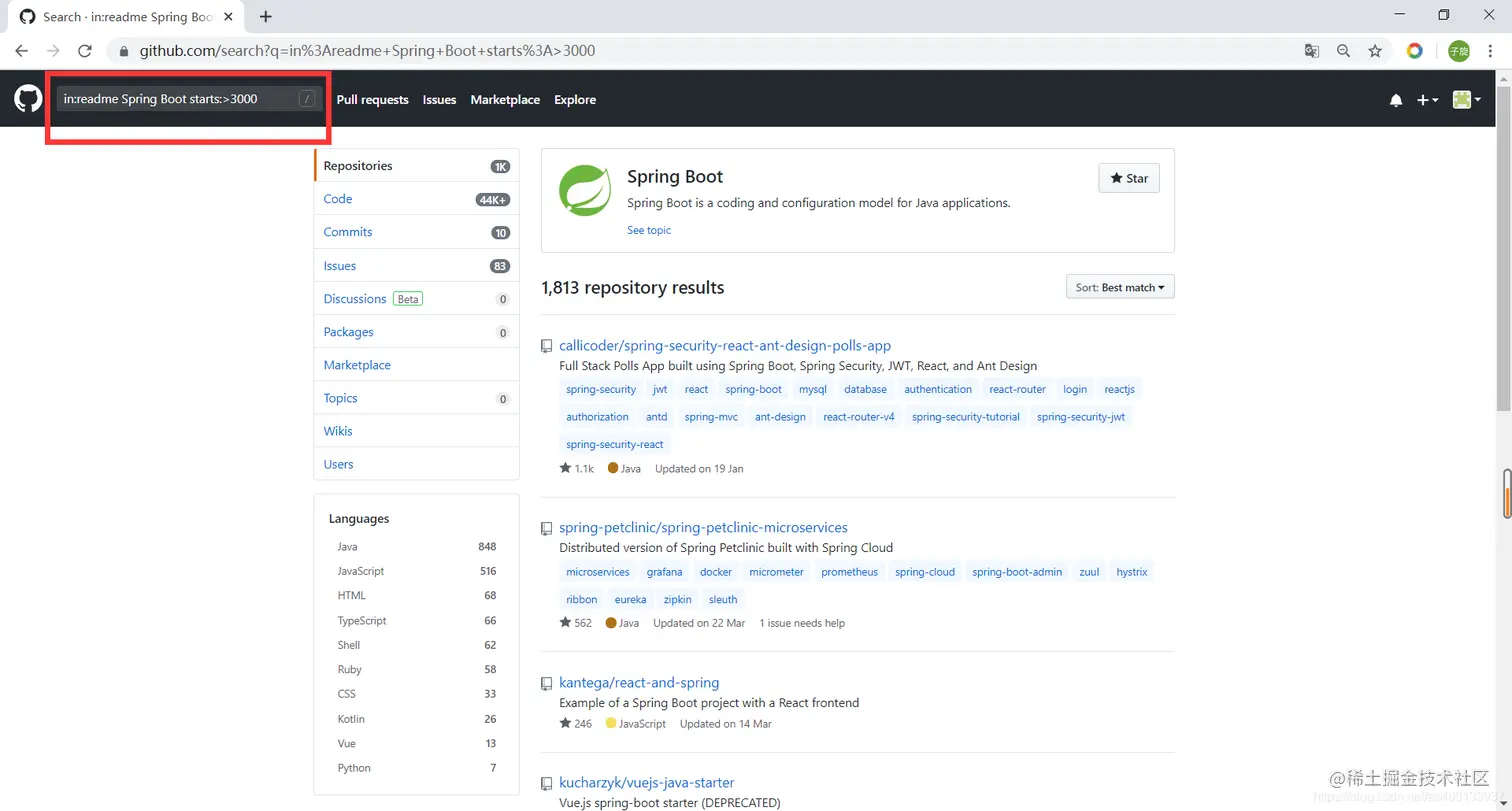Filter results by Java language
The image size is (1512, 811).
point(348,547)
